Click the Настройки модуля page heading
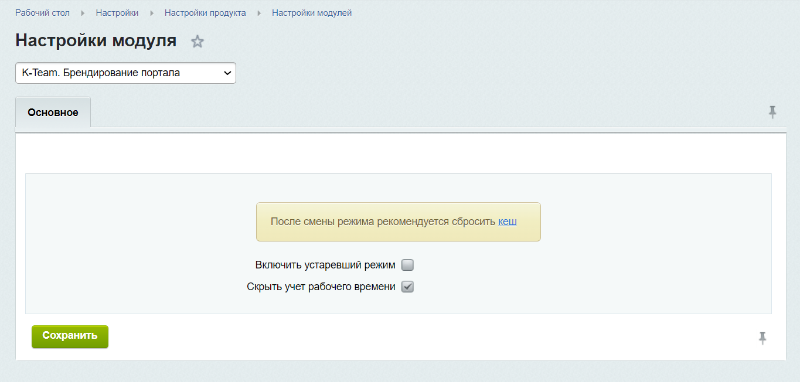The width and height of the screenshot is (800, 382). (x=96, y=41)
